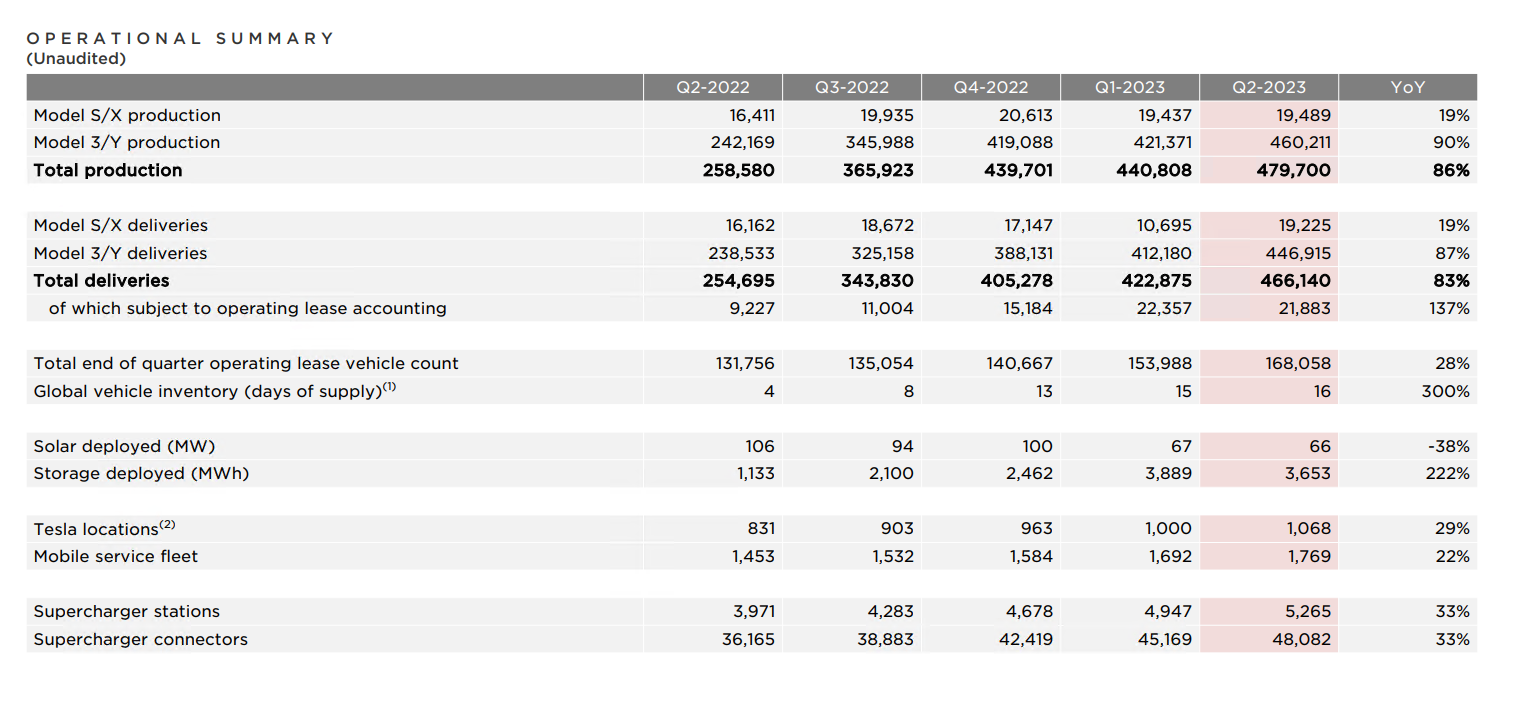Select Supercharger stations value 3,971
This screenshot has height=715, width=1532.
(754, 611)
